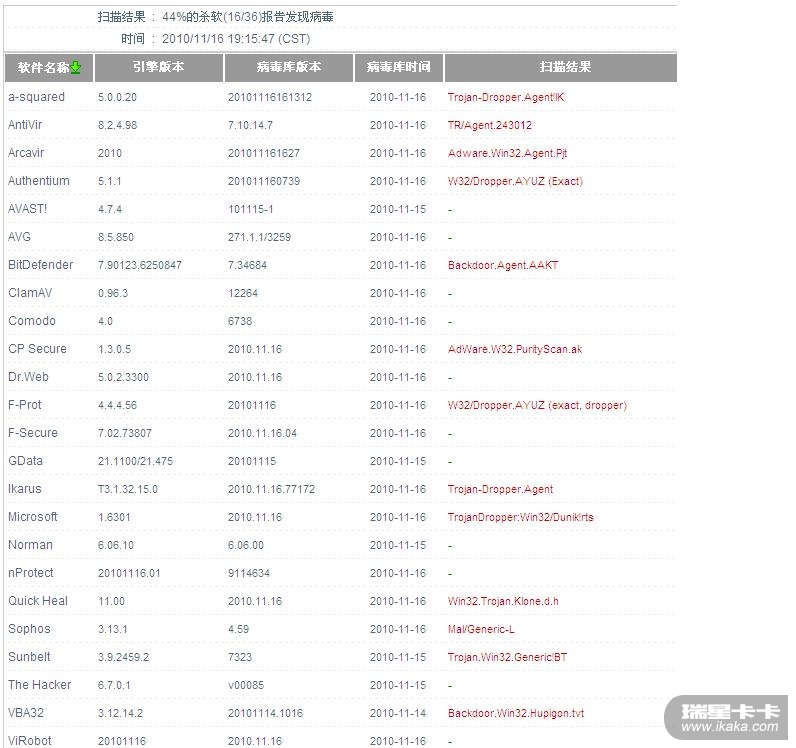Select the Authentium row name
The width and height of the screenshot is (796, 748).
[39, 181]
